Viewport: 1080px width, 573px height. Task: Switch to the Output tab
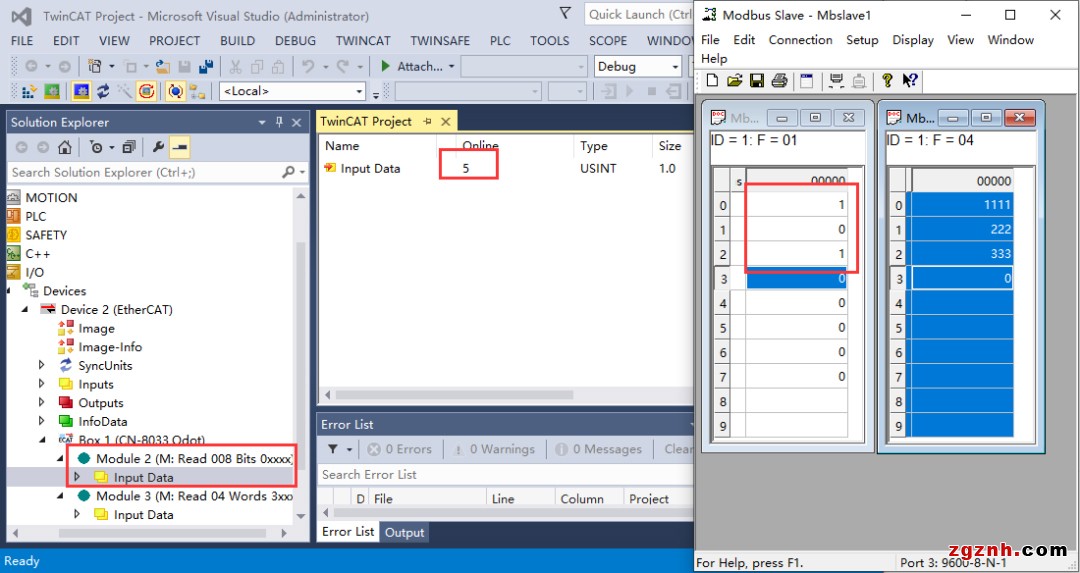tap(405, 532)
